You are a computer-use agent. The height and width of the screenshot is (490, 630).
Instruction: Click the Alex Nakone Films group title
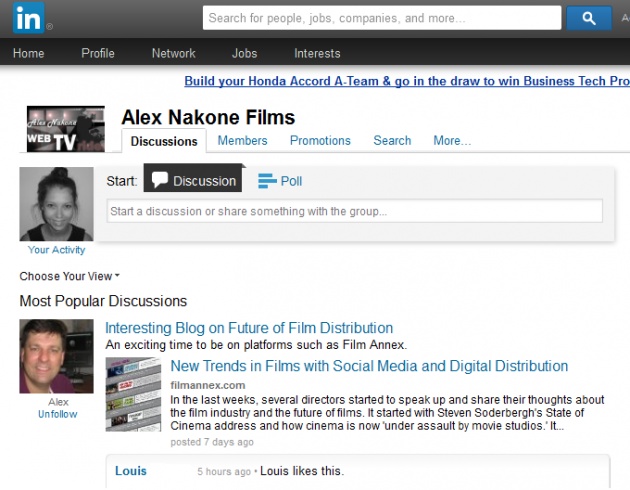coord(208,117)
